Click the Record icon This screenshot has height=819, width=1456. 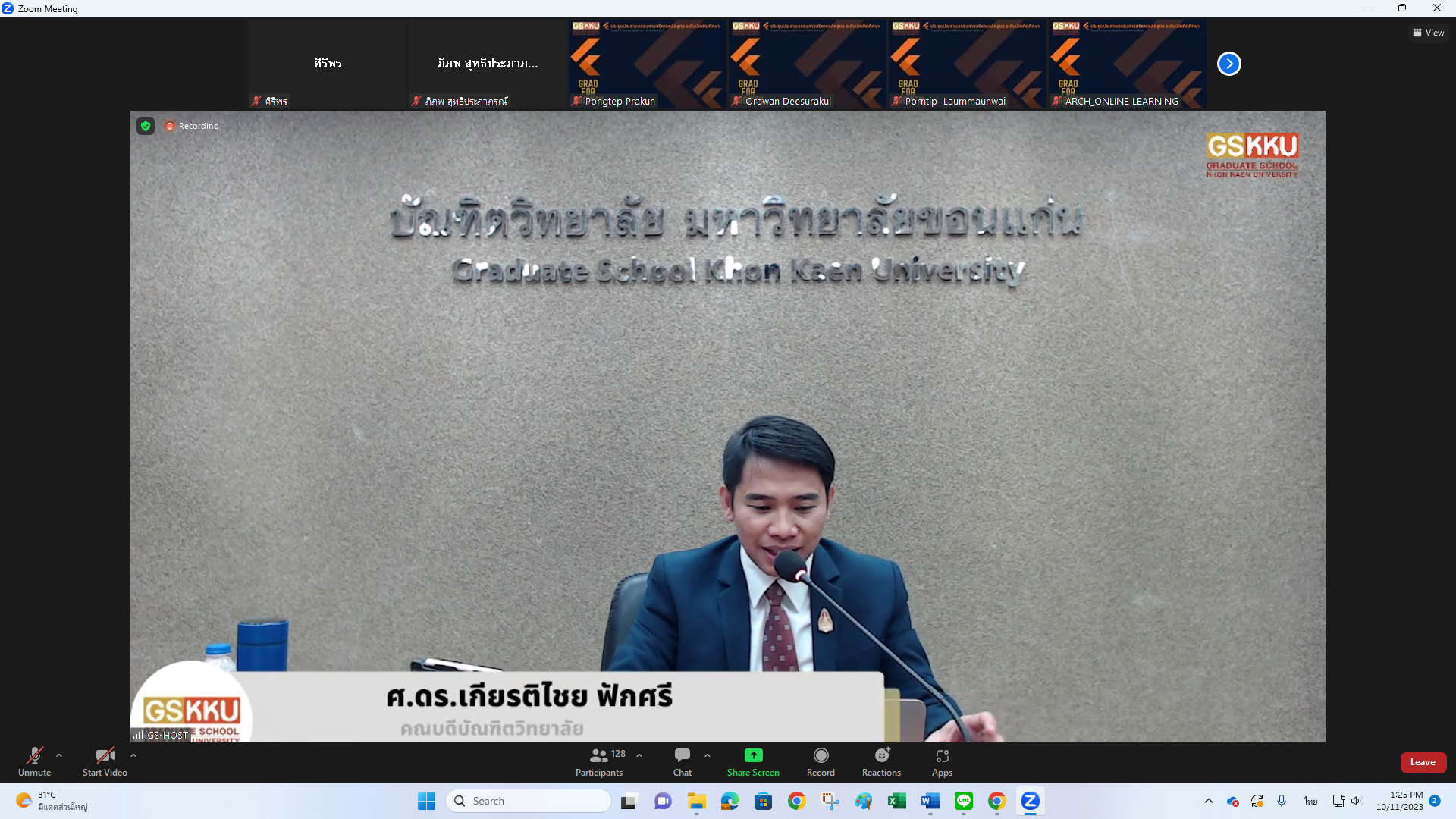click(821, 755)
